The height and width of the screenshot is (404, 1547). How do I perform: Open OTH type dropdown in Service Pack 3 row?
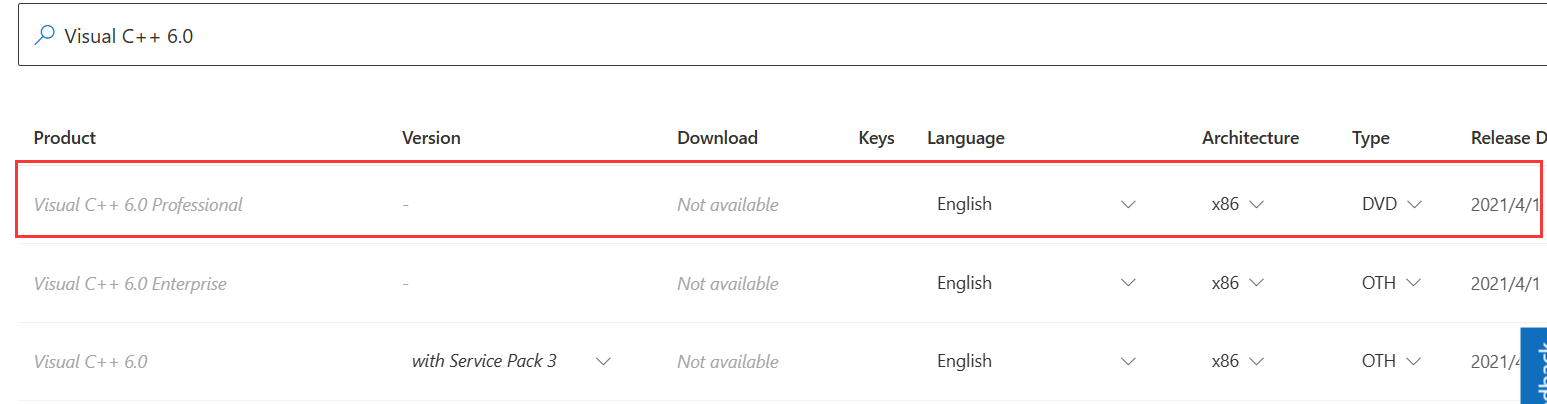point(1391,361)
